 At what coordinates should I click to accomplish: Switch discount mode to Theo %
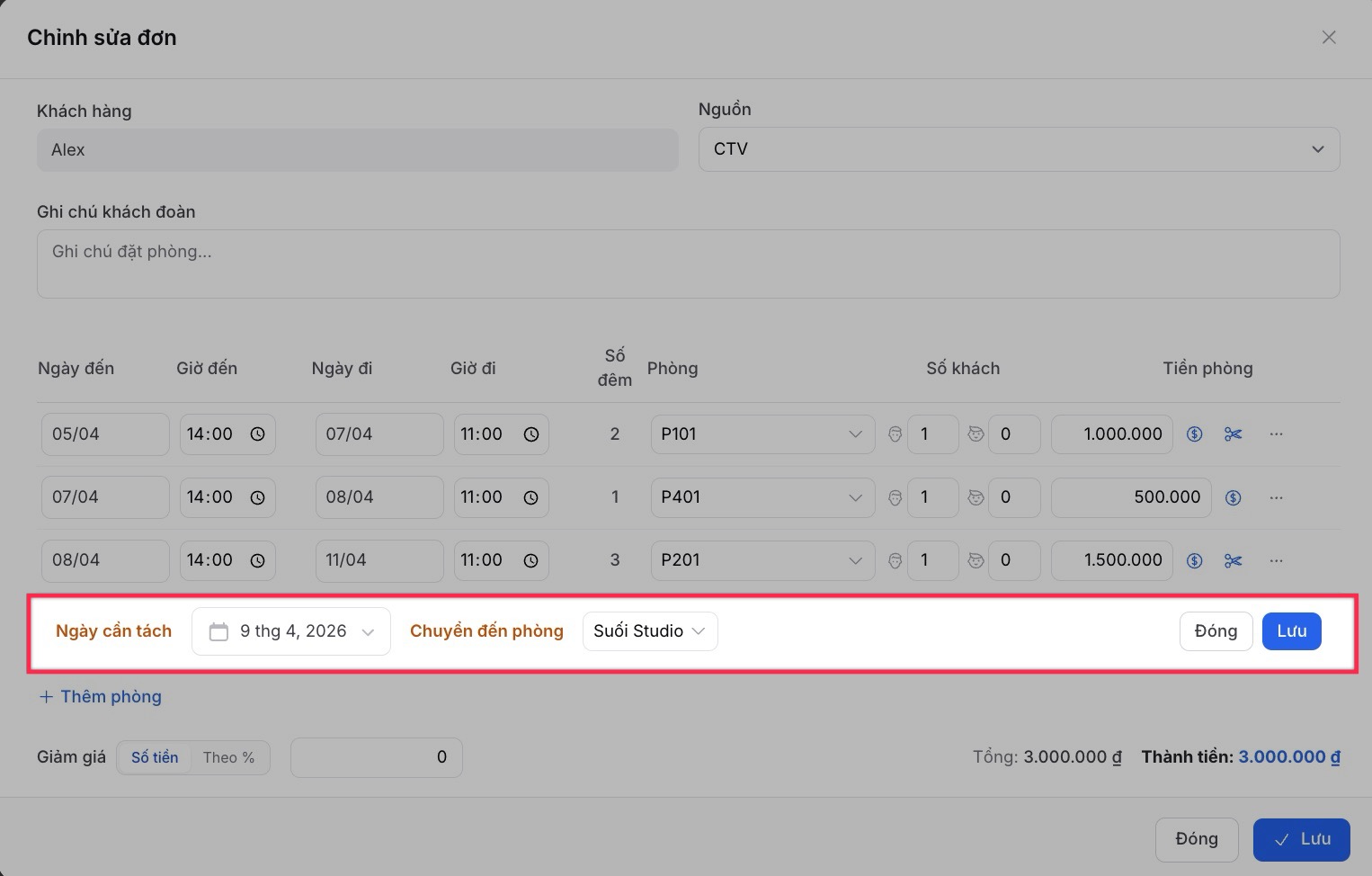pos(228,757)
